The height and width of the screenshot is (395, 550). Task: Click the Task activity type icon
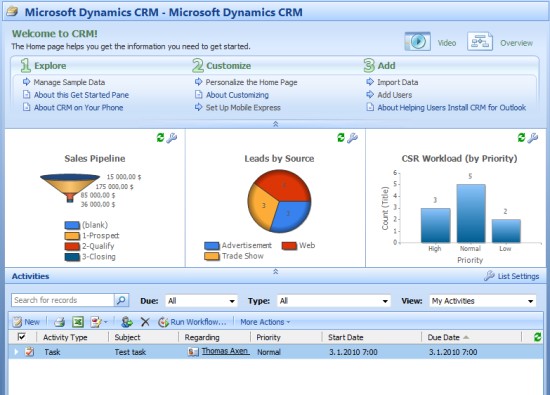click(30, 352)
